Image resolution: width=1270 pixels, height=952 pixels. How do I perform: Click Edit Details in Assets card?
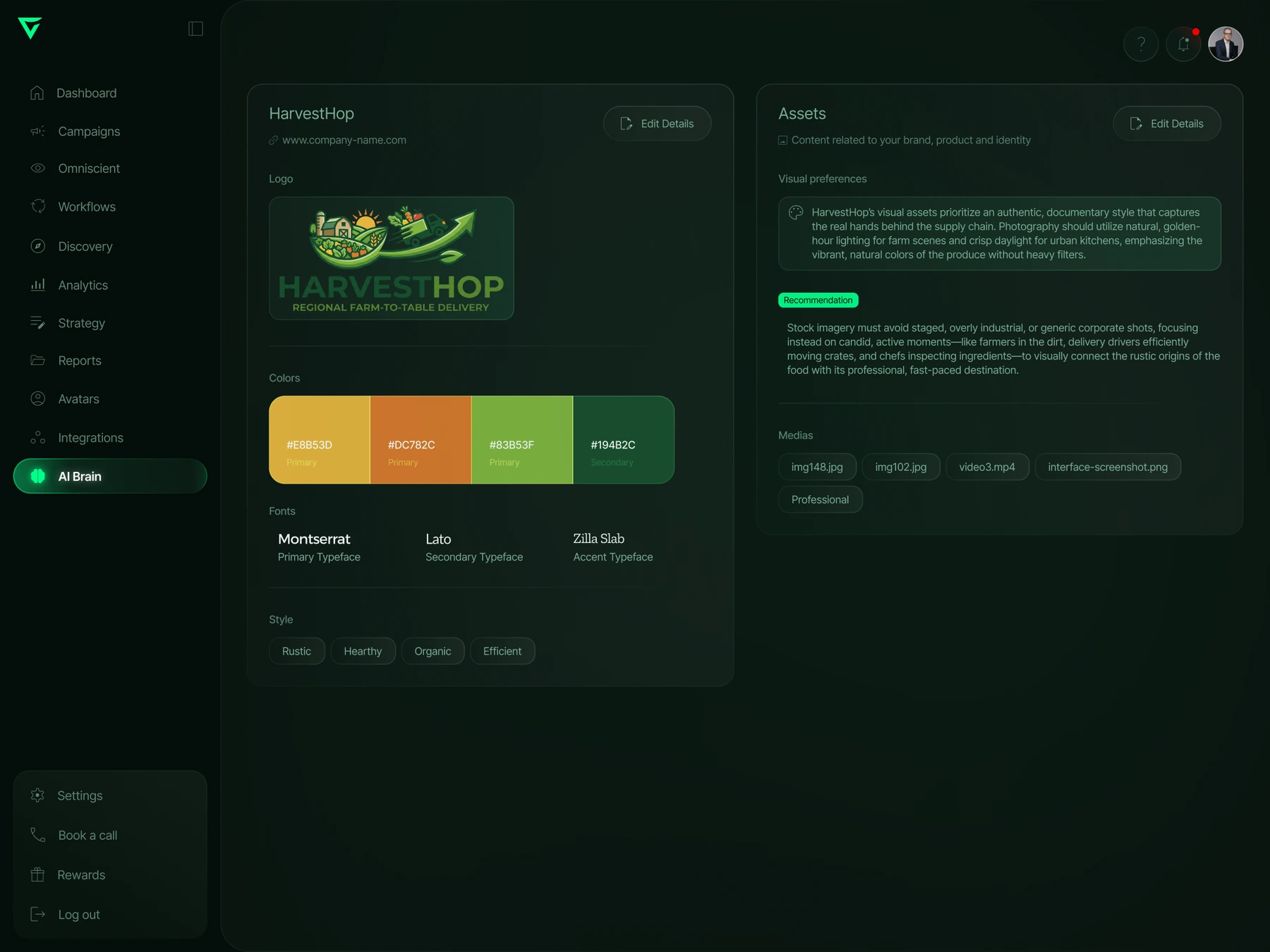tap(1167, 123)
